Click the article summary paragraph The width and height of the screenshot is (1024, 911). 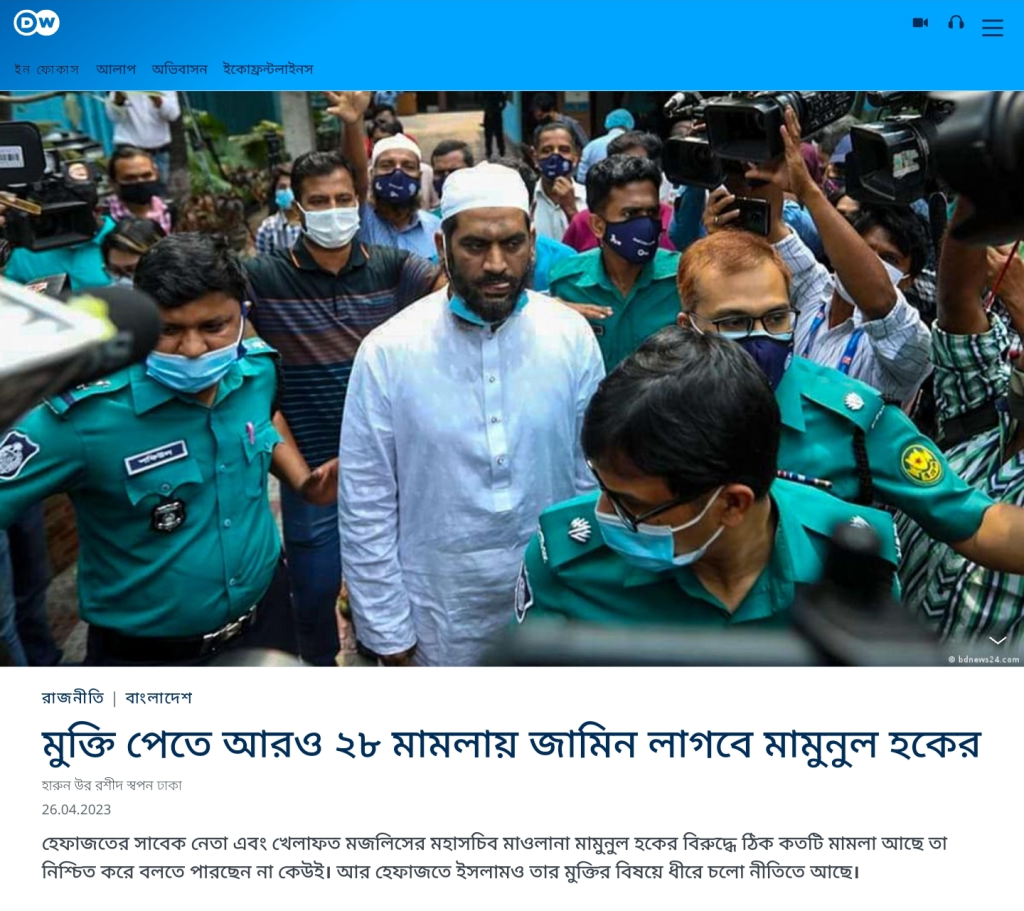pyautogui.click(x=494, y=857)
